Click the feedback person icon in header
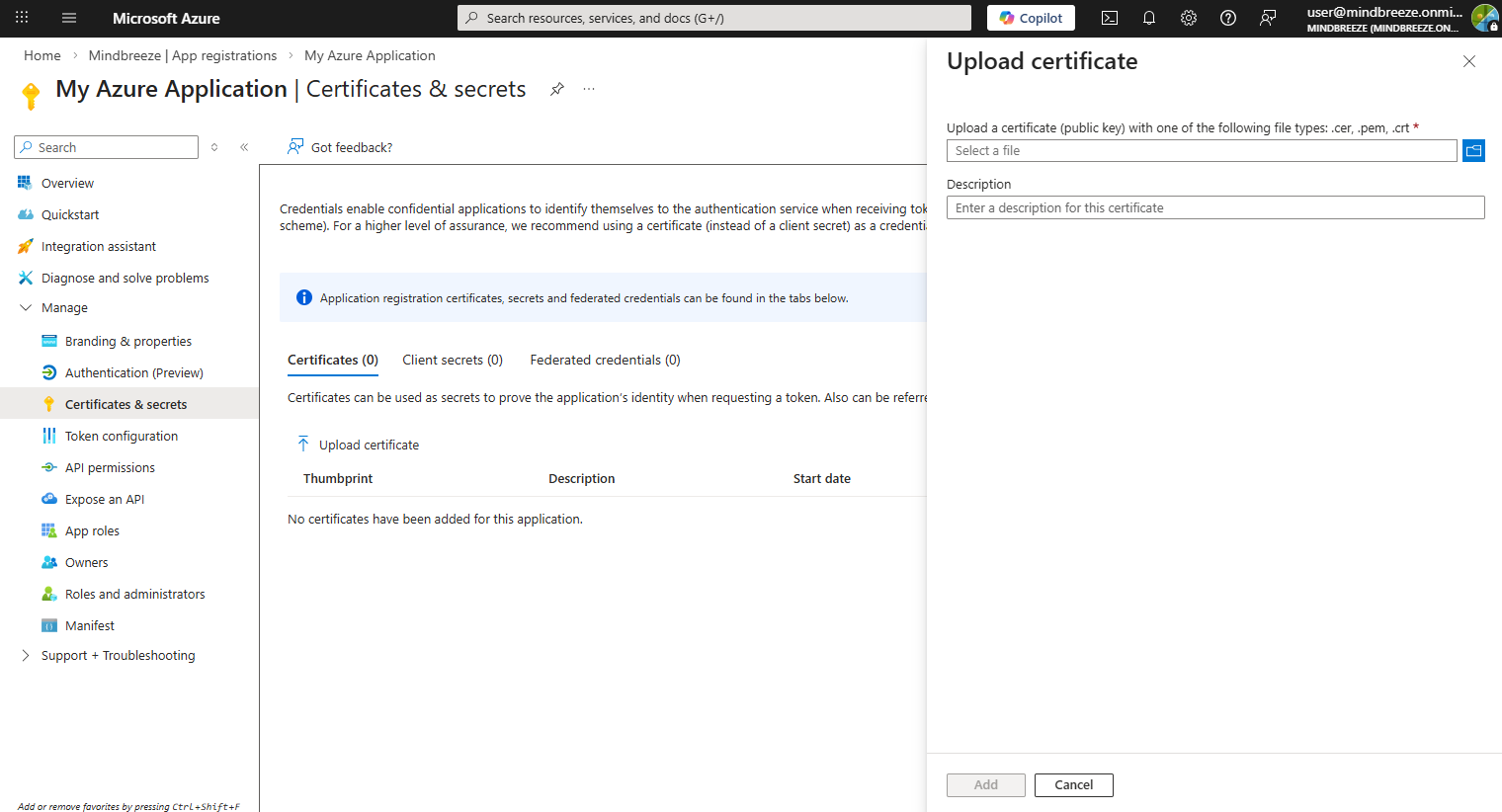Image resolution: width=1502 pixels, height=812 pixels. click(x=1268, y=18)
